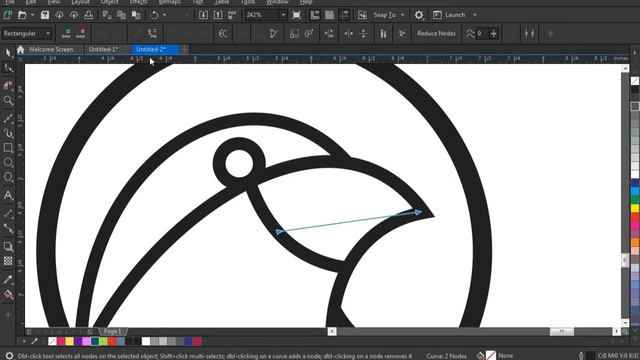Print the document via the printer icon
This screenshot has width=640, height=360.
88,15
